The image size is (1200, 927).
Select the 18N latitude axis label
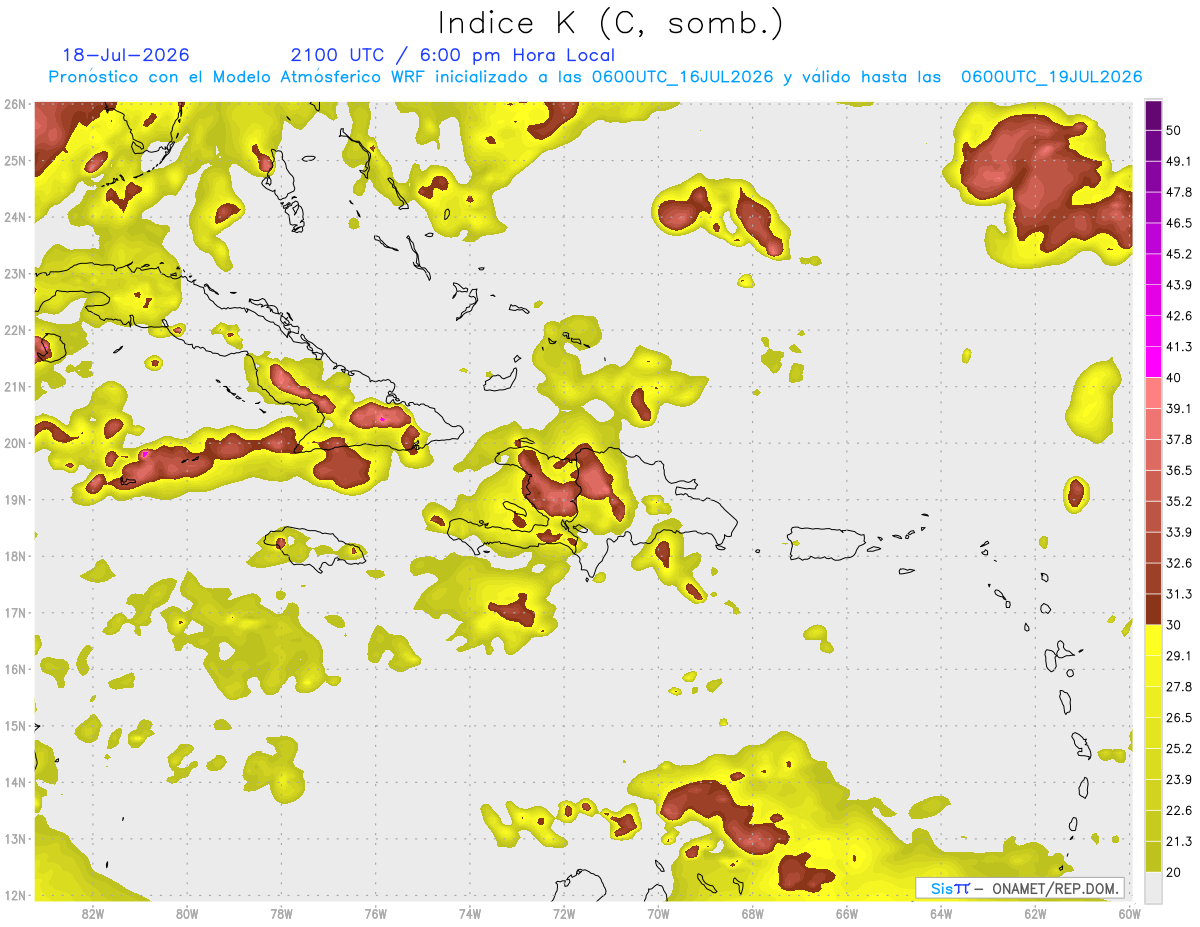pyautogui.click(x=14, y=556)
